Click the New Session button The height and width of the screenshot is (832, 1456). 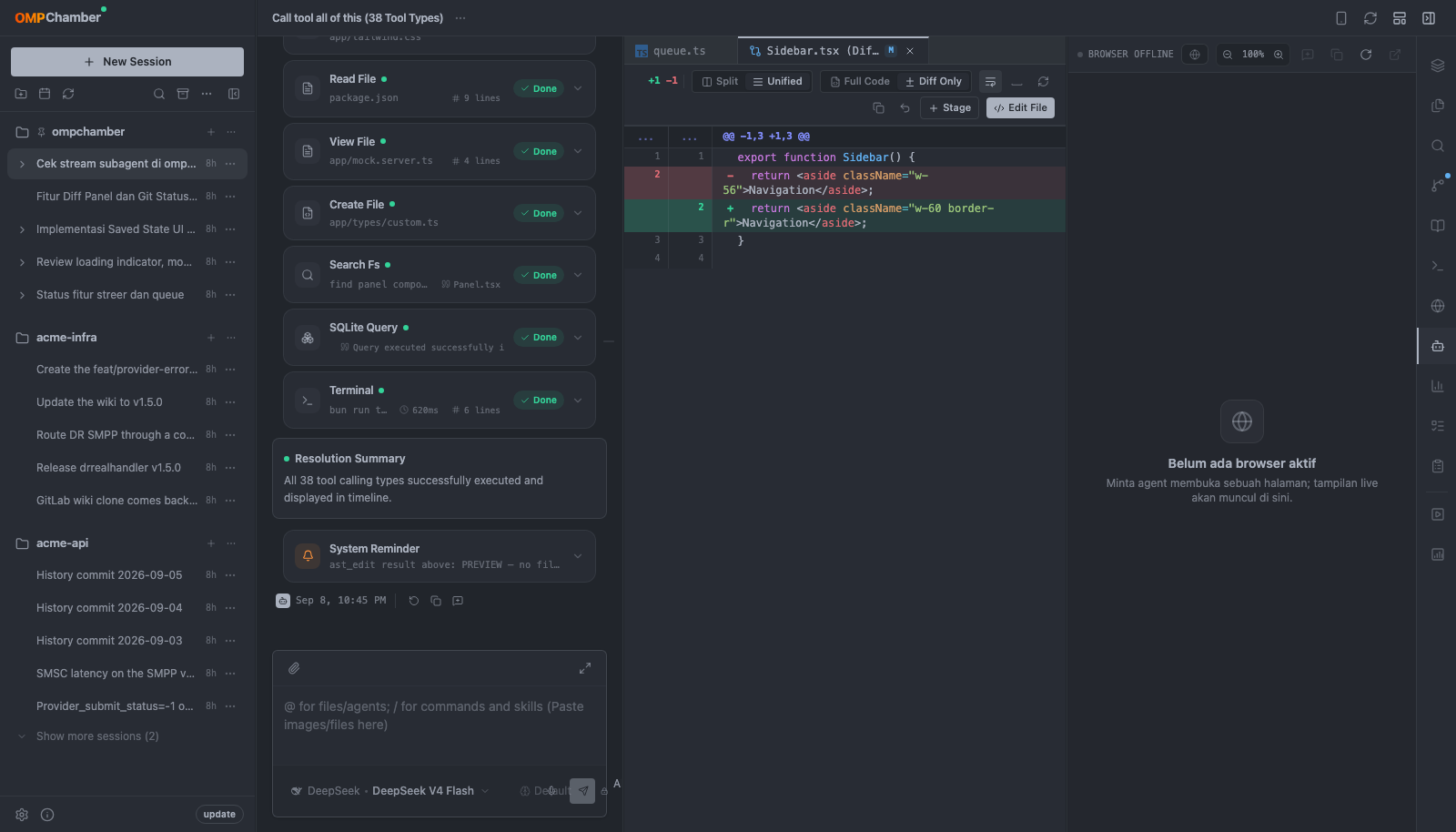(127, 62)
